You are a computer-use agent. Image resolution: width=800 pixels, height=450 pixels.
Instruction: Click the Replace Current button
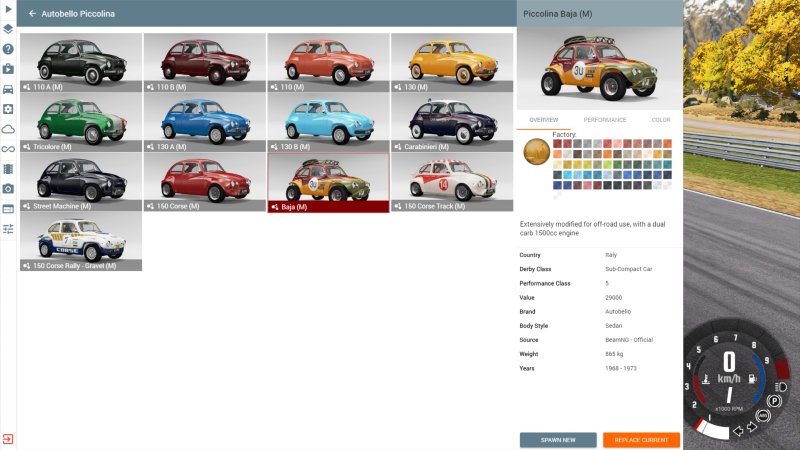pos(641,440)
